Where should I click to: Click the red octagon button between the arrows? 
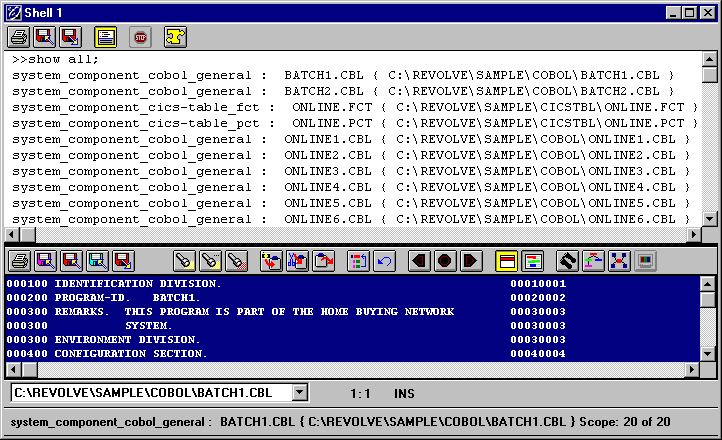click(444, 262)
